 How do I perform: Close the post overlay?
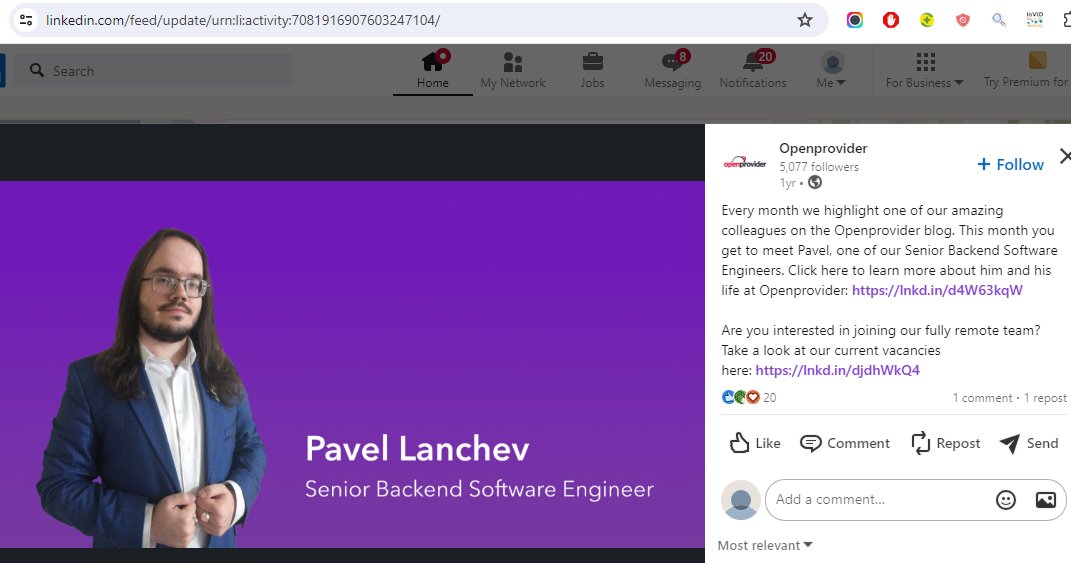[1065, 156]
